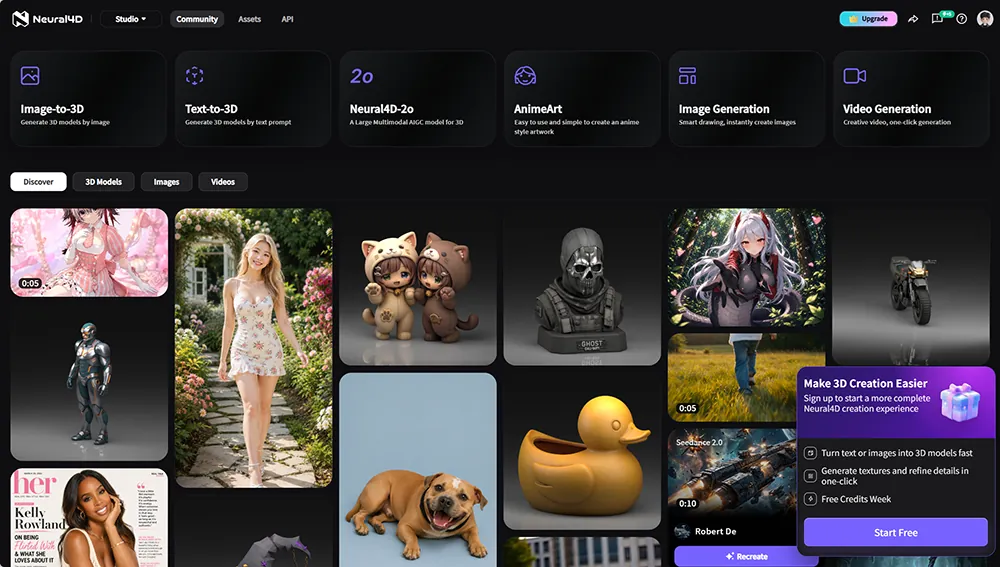The height and width of the screenshot is (567, 1000).
Task: Filter by Videos
Action: click(x=223, y=182)
